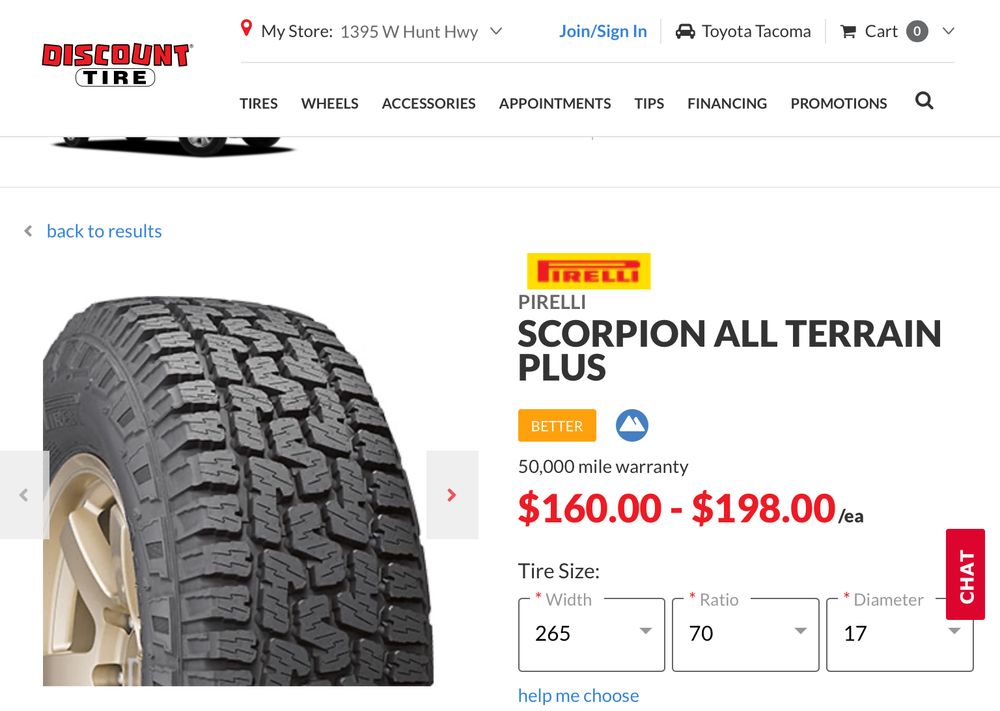The height and width of the screenshot is (711, 1000).
Task: Open the red Chat button
Action: [965, 574]
